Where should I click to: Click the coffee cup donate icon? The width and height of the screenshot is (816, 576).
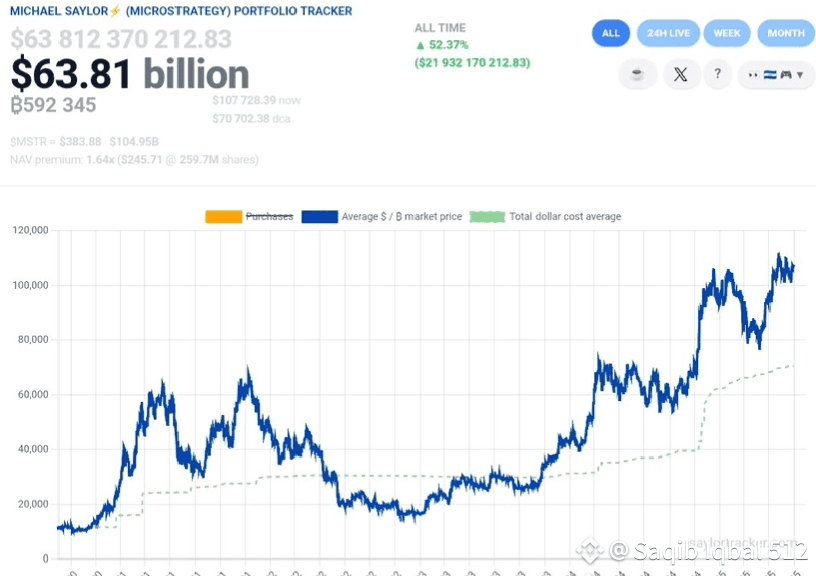(x=637, y=75)
